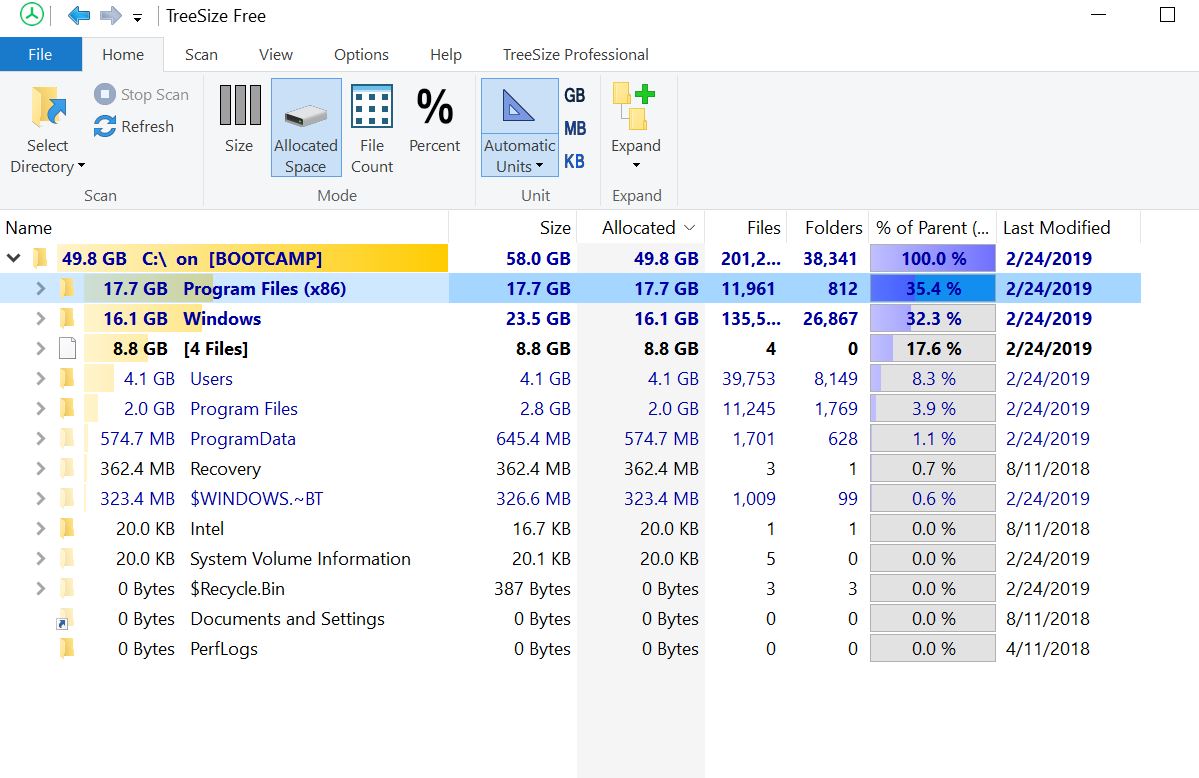Screen dimensions: 1199x778
Task: Switch to Percent display mode
Action: 434,119
